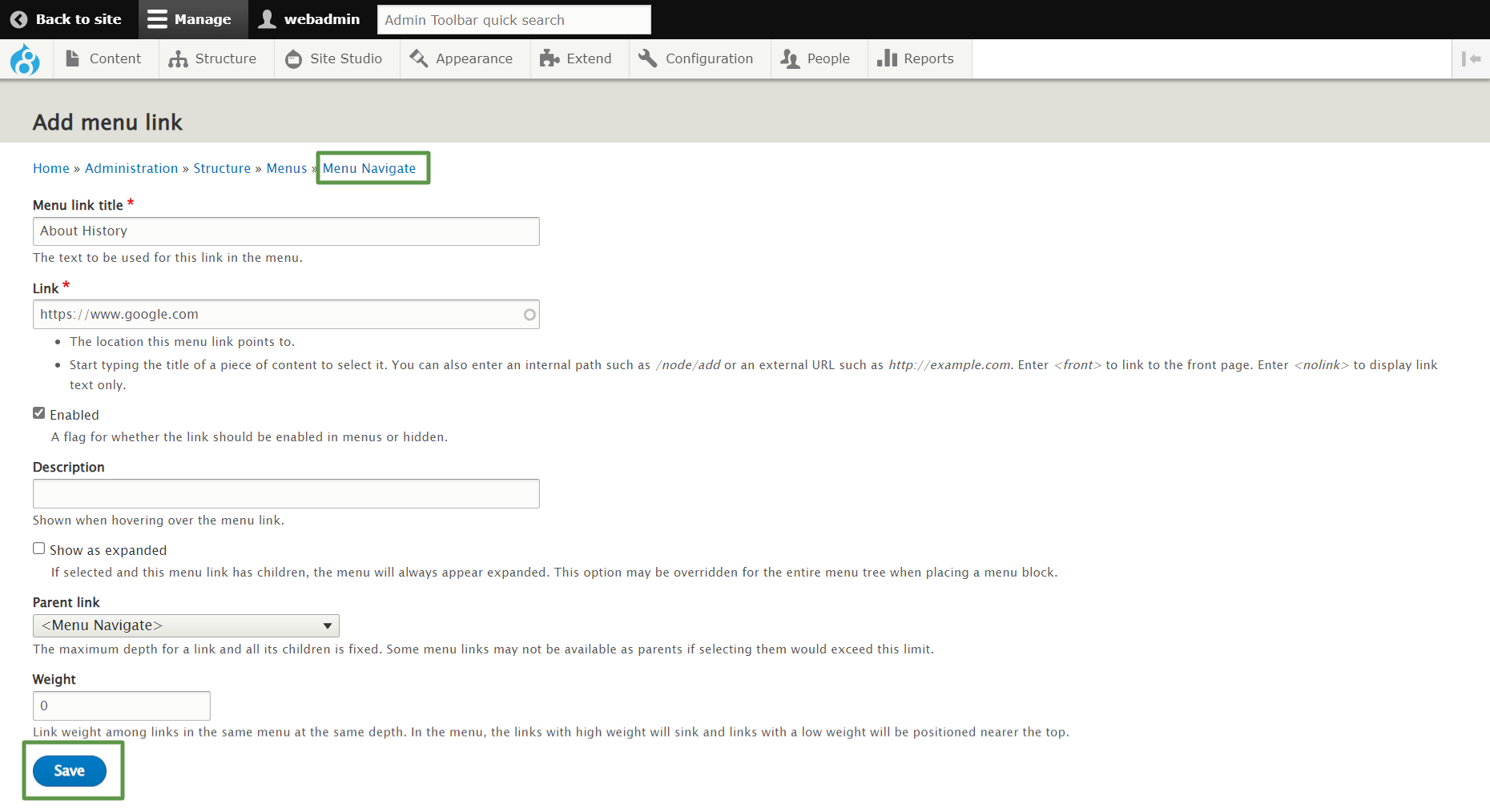
Task: Open the Structure section icon
Action: [177, 58]
